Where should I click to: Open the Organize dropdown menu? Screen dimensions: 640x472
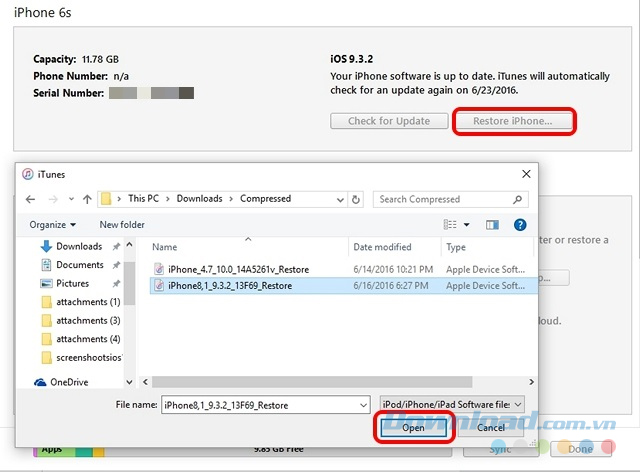point(53,225)
